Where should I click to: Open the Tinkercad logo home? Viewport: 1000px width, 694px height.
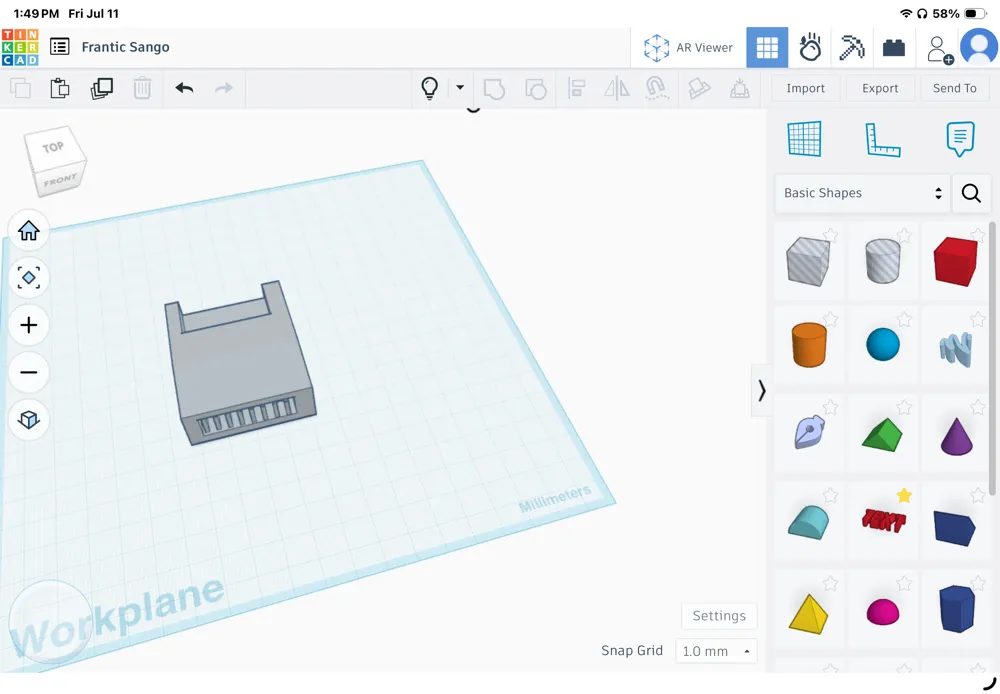point(20,47)
